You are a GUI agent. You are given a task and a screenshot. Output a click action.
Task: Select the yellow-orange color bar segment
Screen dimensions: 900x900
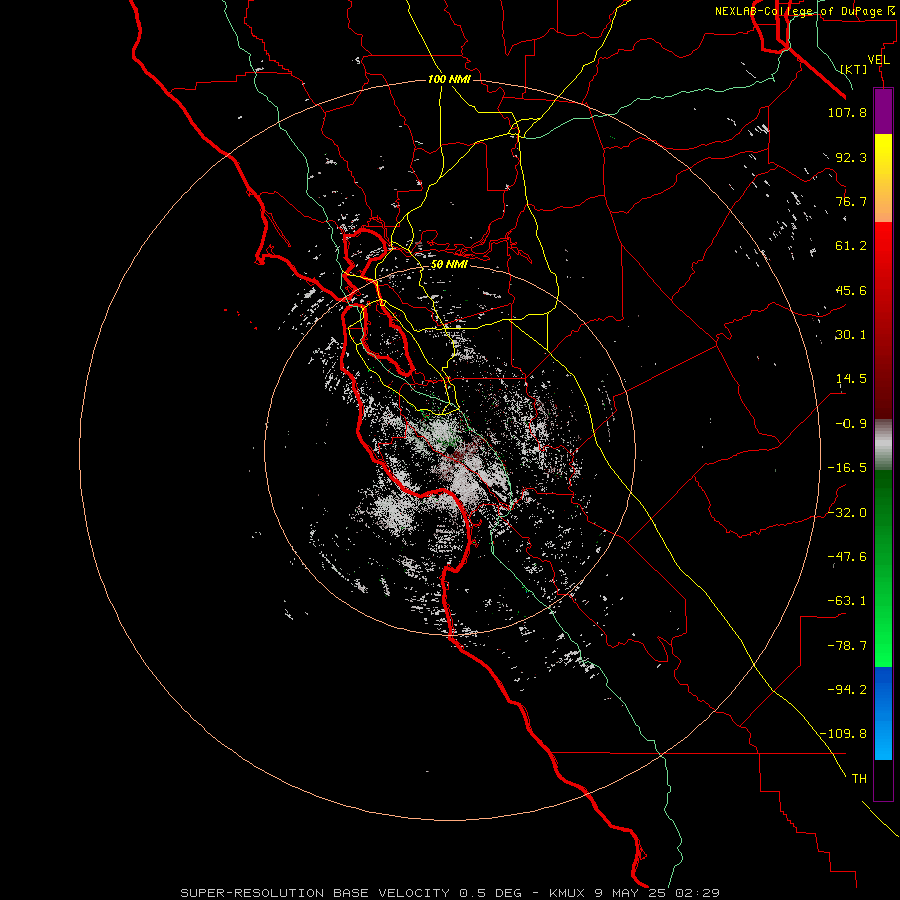pos(883,178)
